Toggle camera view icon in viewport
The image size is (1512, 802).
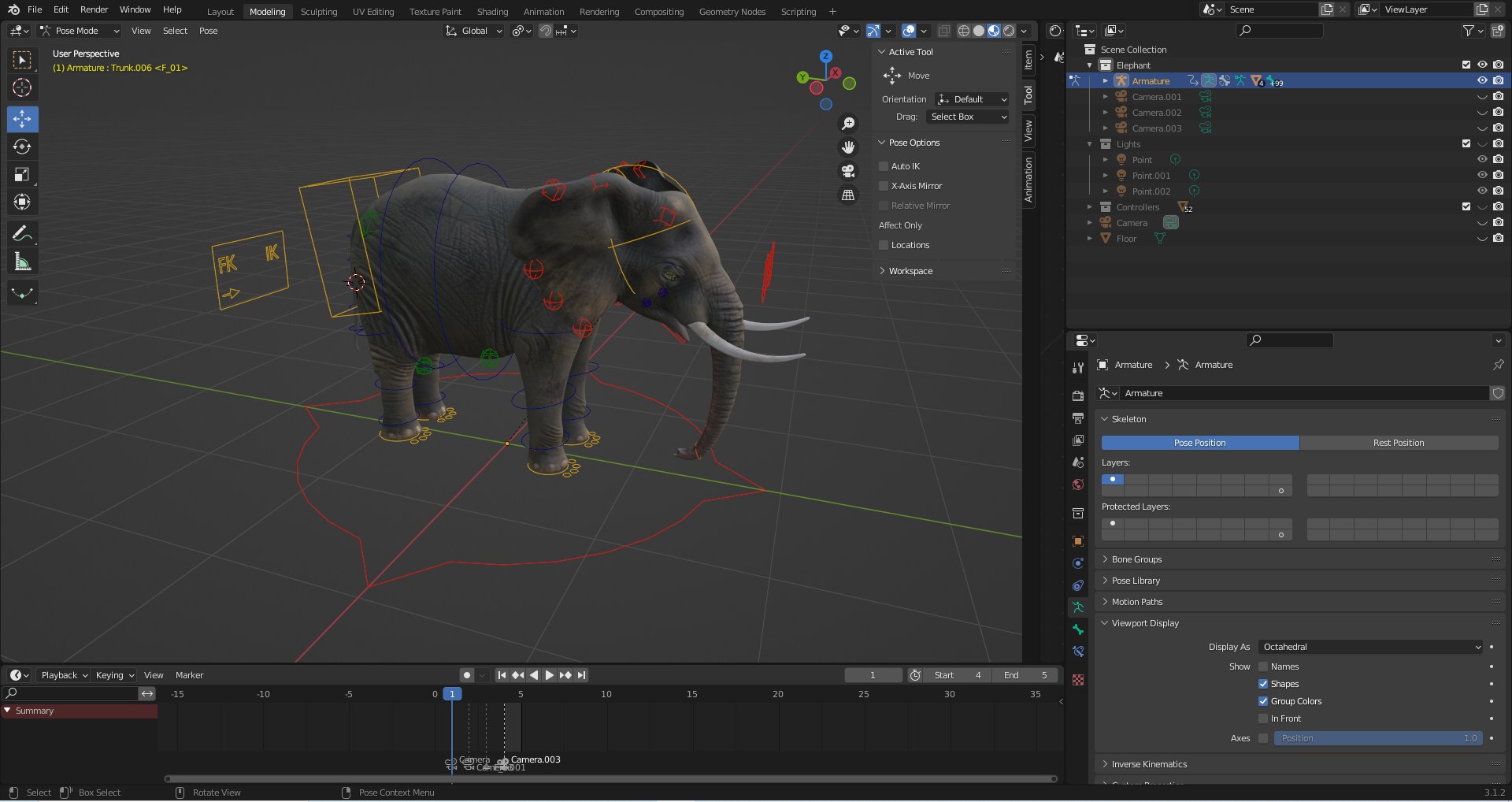click(x=848, y=171)
